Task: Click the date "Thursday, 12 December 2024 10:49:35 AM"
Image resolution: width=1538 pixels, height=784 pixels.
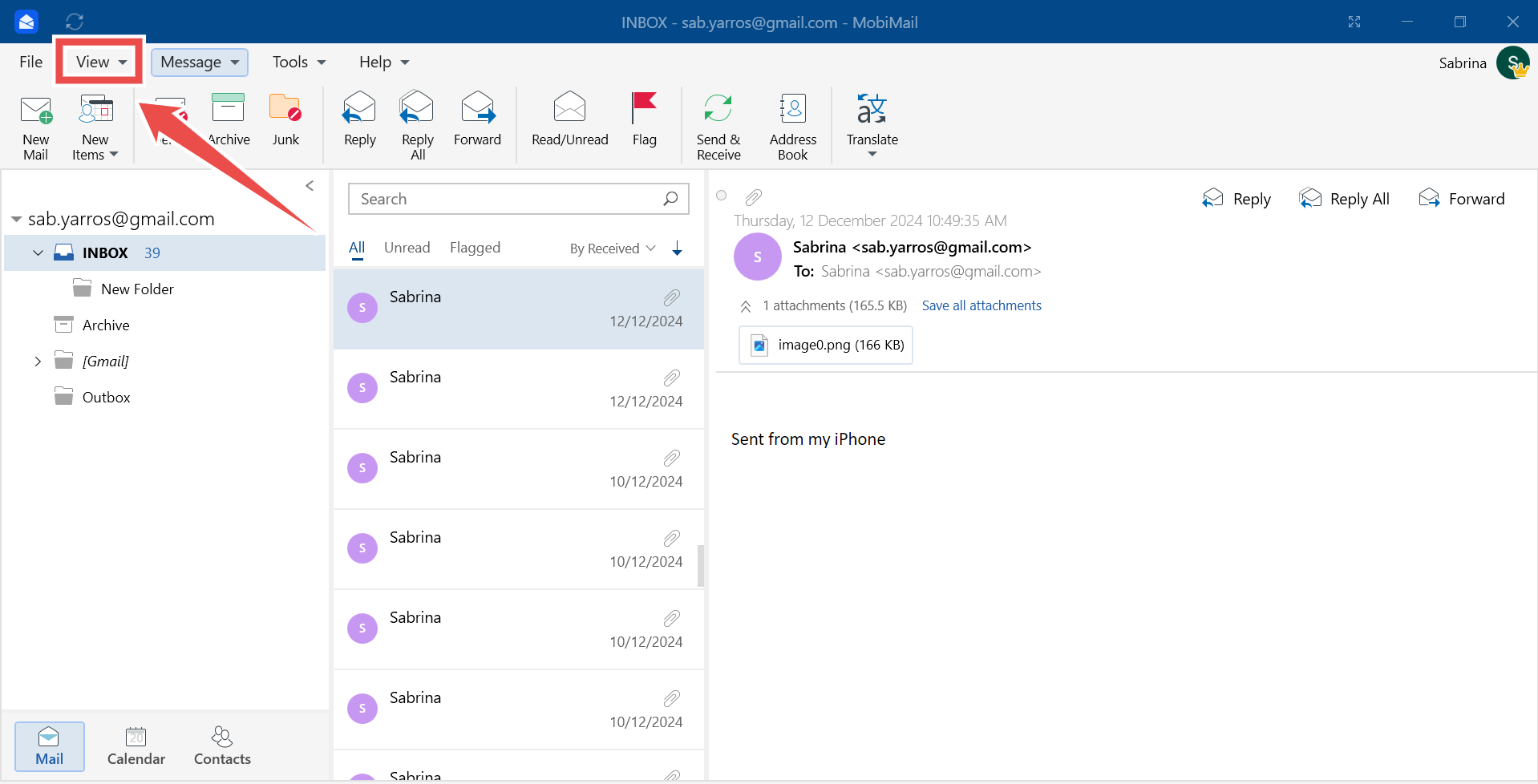Action: coord(870,220)
